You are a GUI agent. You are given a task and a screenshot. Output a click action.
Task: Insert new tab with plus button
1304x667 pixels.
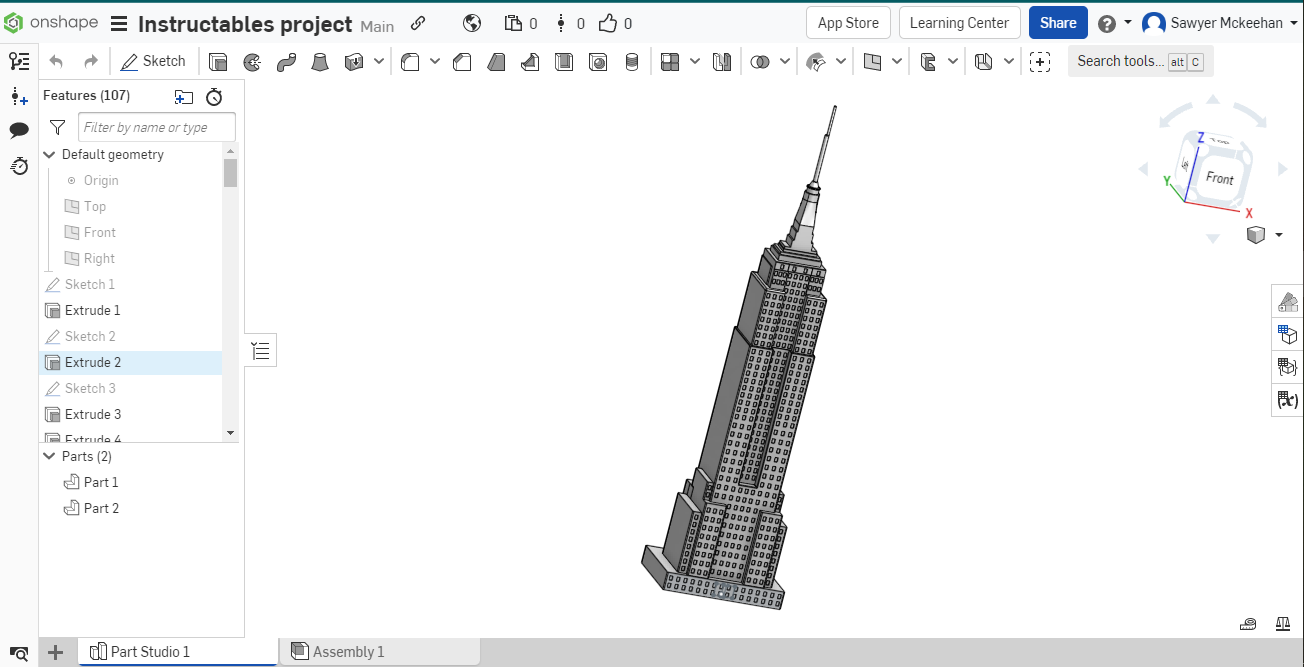pyautogui.click(x=56, y=652)
